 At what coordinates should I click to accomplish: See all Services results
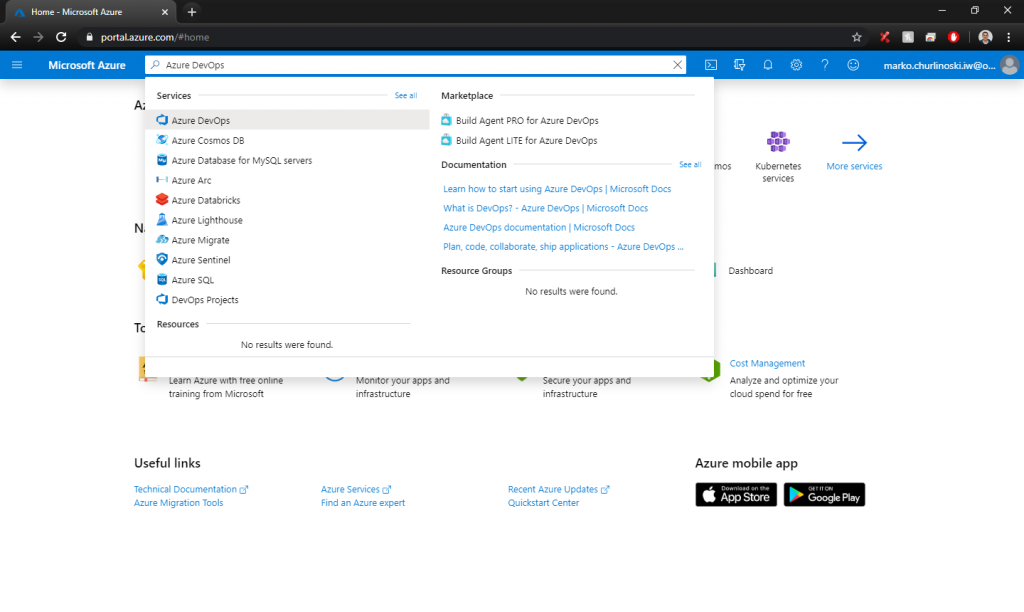406,95
